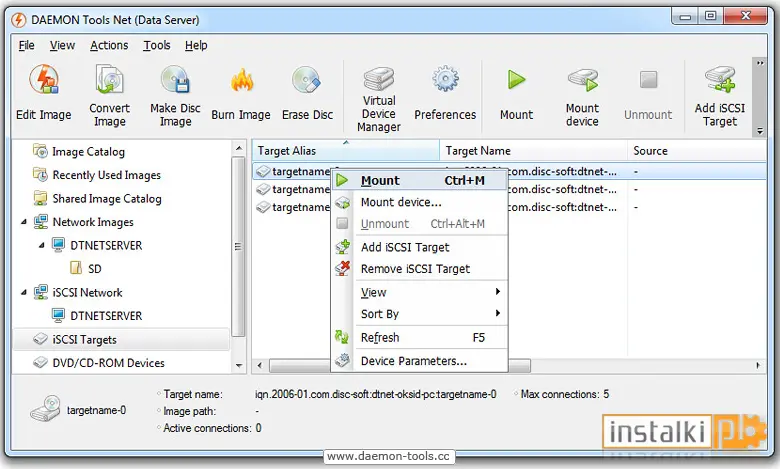
Task: Open the Virtual Device Manager
Action: pos(379,98)
